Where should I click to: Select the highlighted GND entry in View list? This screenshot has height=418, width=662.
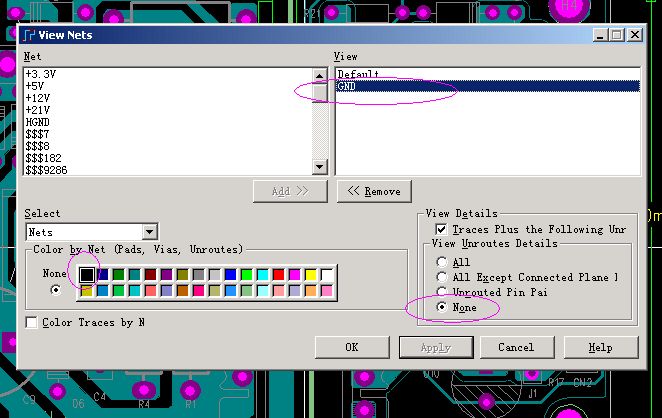pyautogui.click(x=488, y=86)
